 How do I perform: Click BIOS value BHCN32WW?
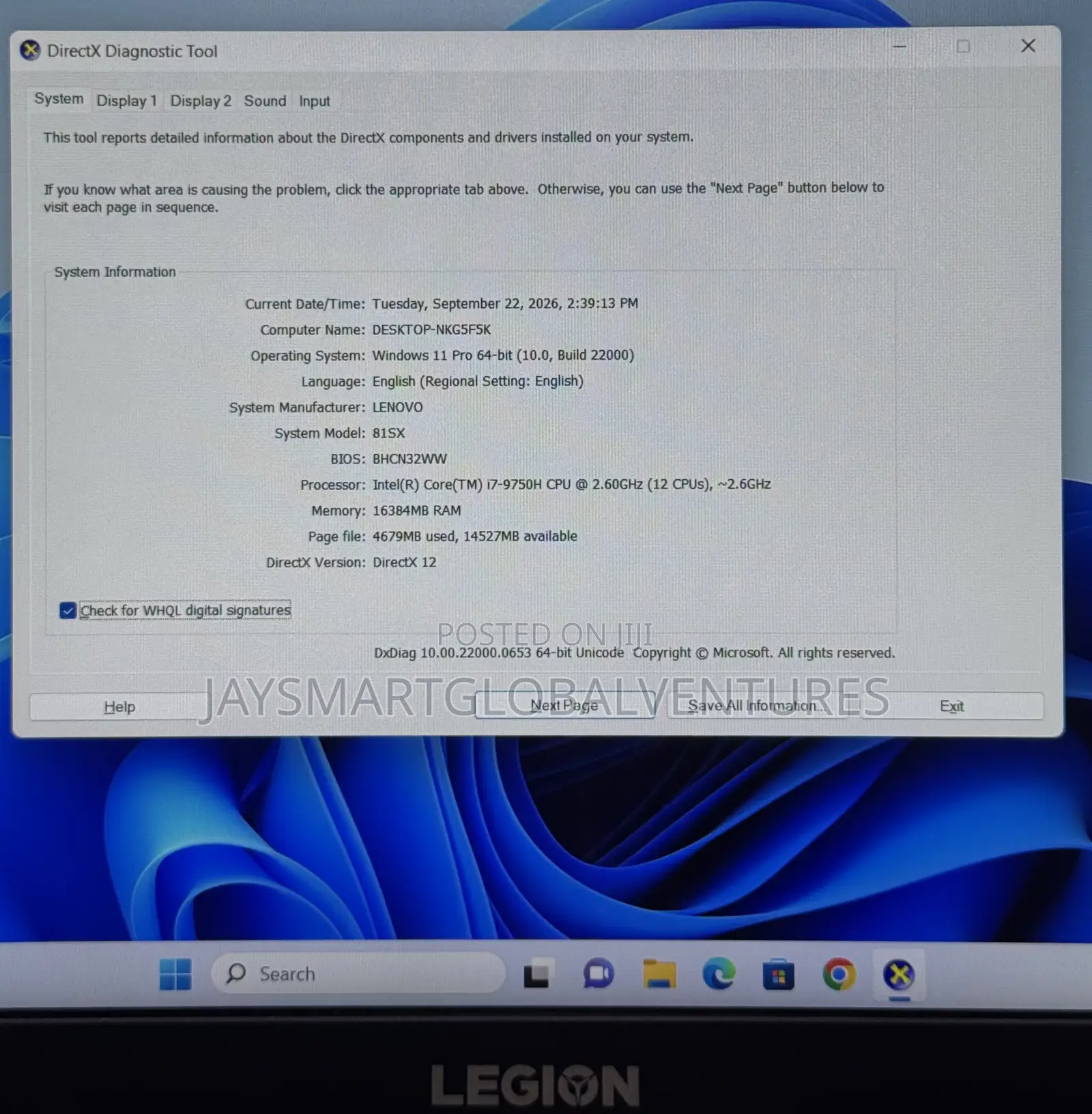tap(409, 459)
